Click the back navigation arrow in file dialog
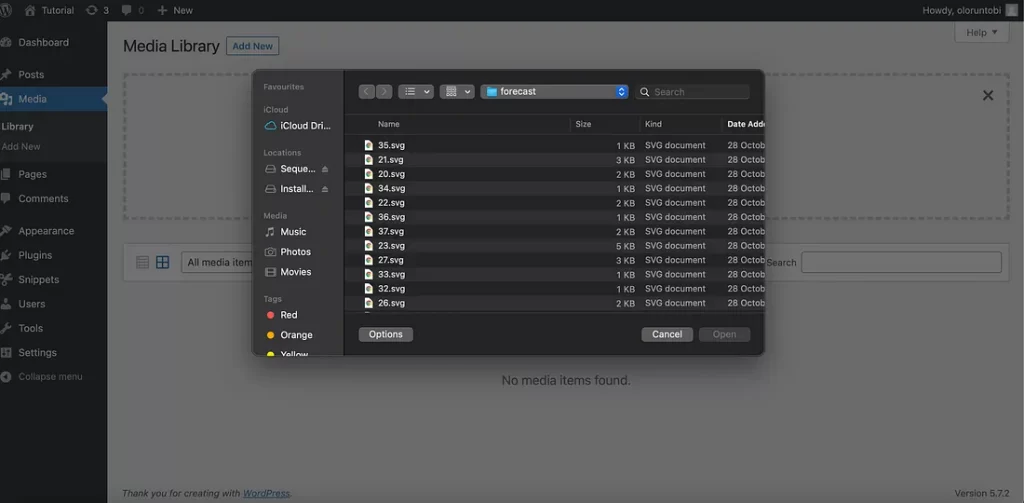Viewport: 1024px width, 503px height. pos(367,91)
